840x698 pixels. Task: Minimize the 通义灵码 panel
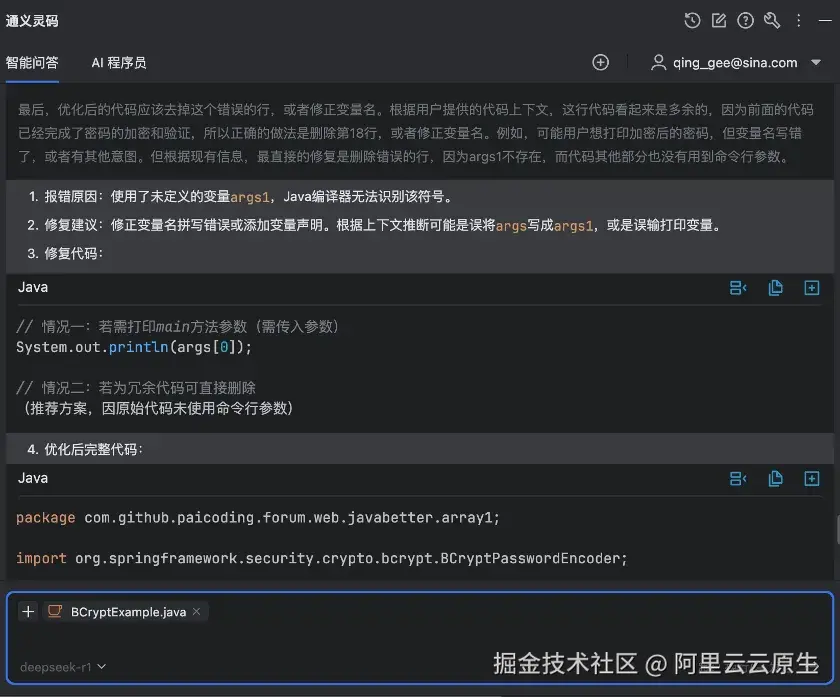pos(825,20)
